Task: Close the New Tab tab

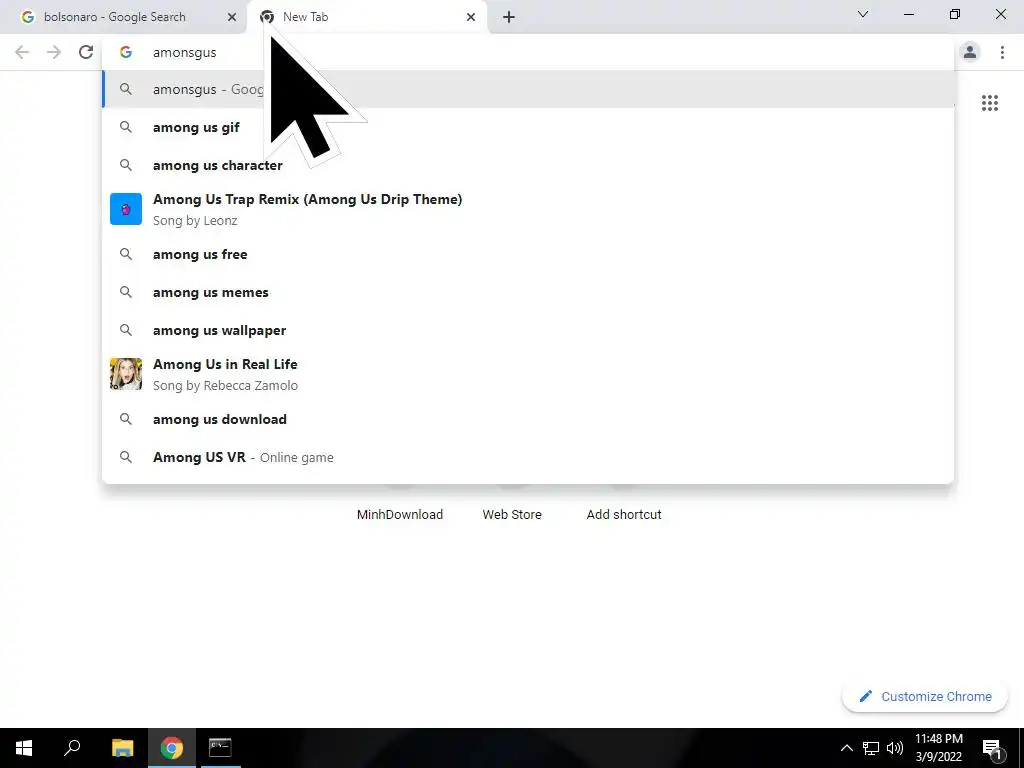Action: click(471, 17)
